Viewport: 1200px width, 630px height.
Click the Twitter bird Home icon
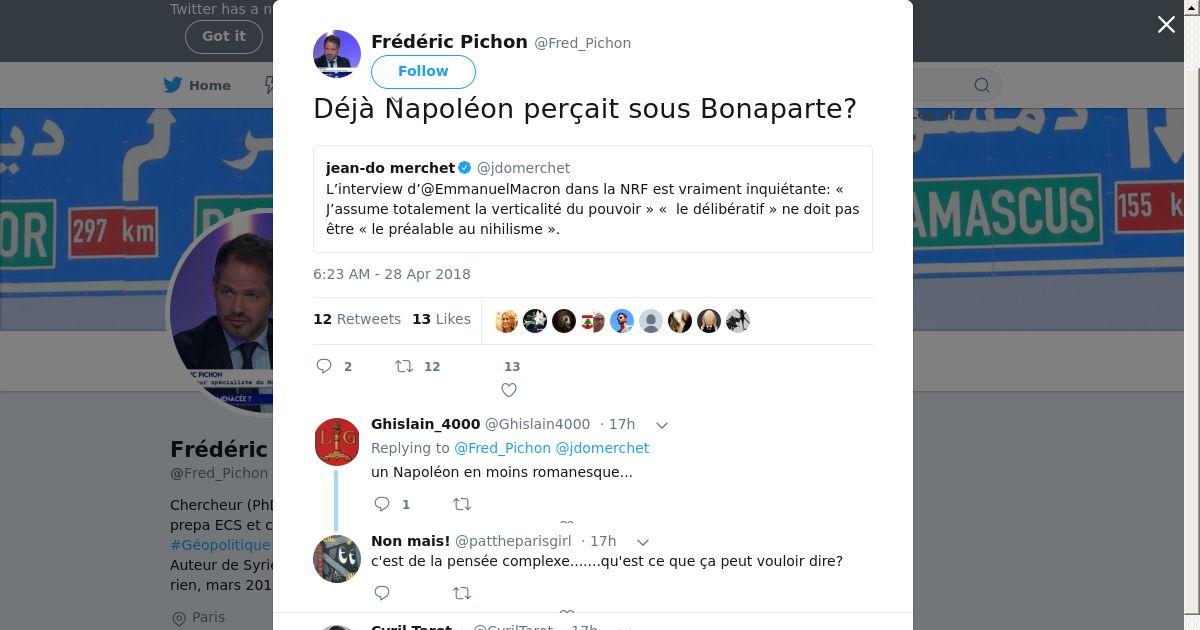pos(174,85)
